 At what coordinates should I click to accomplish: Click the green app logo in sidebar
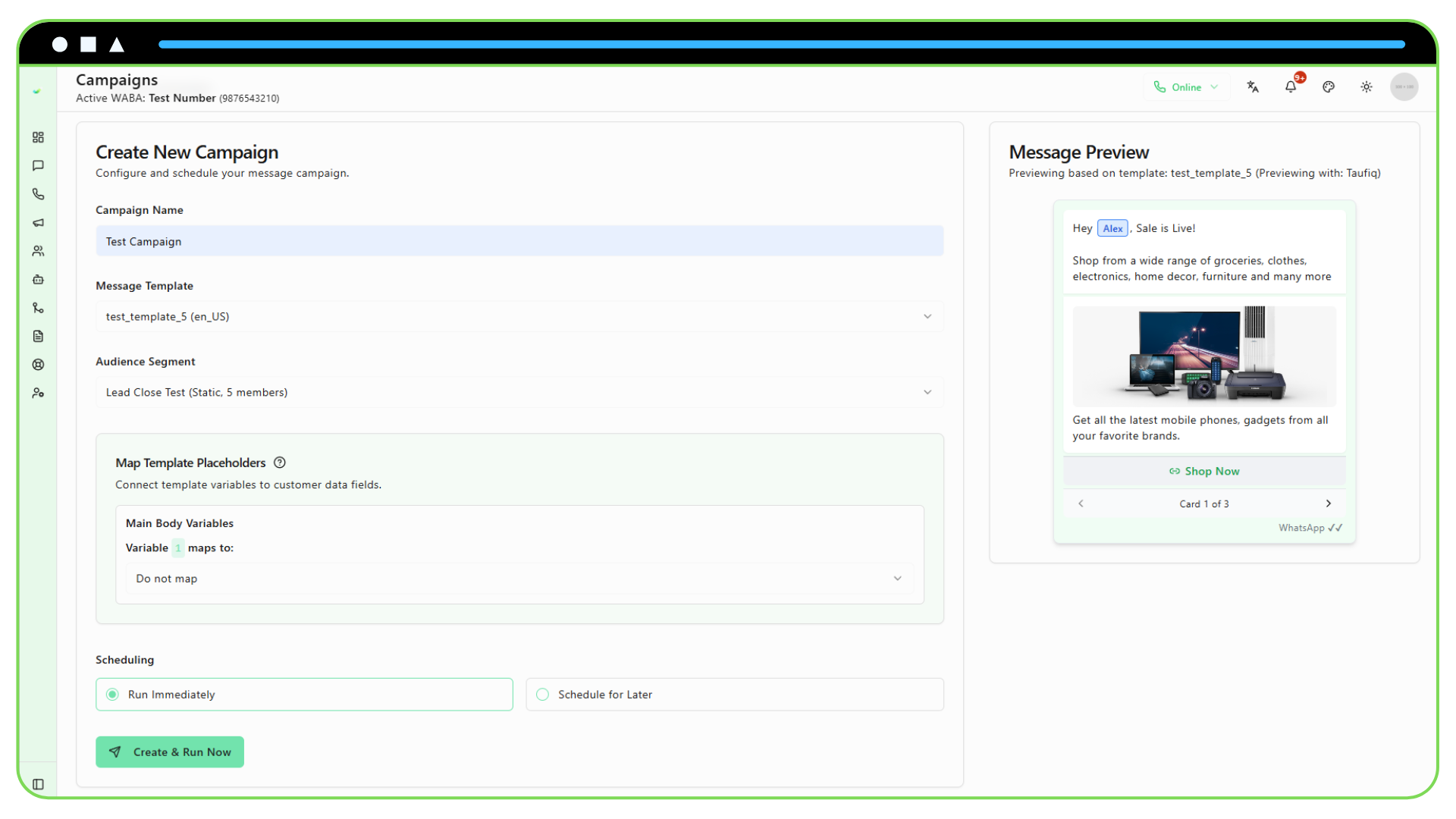[x=36, y=91]
